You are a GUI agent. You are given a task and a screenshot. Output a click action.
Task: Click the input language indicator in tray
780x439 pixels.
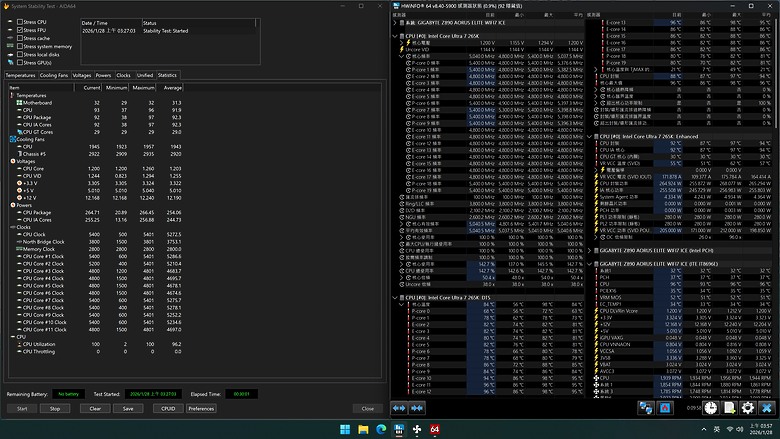717,429
